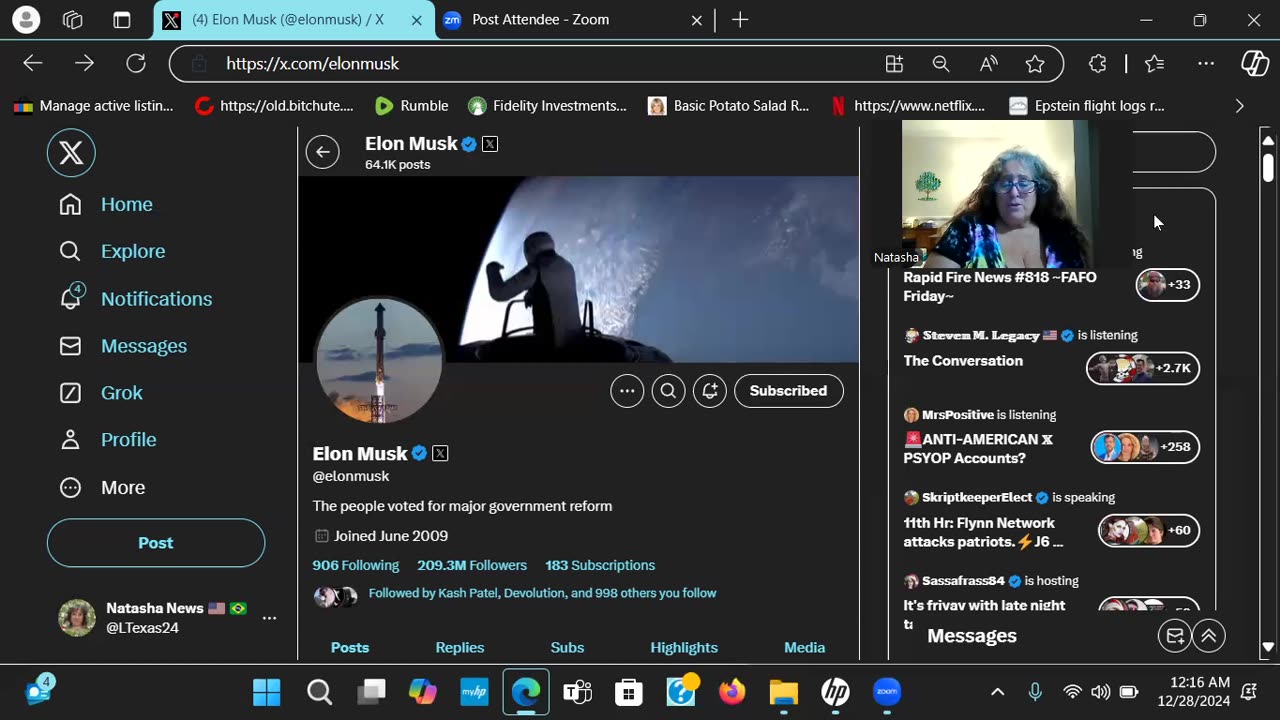This screenshot has height=720, width=1280.
Task: Open the Notifications bell in sidebar
Action: pyautogui.click(x=70, y=298)
